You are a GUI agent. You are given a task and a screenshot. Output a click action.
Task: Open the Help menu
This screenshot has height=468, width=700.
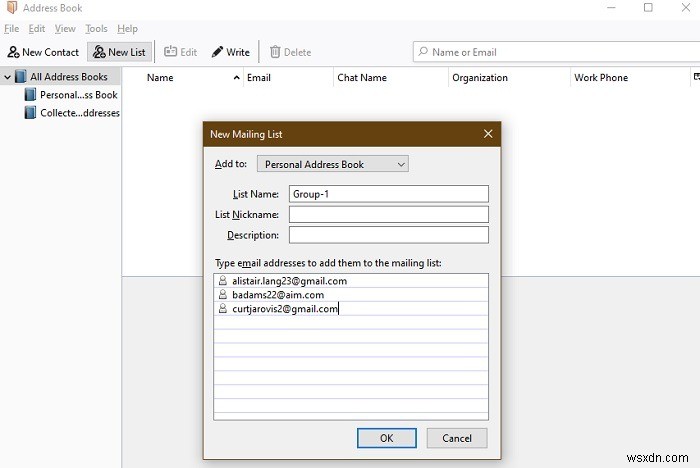tap(127, 29)
